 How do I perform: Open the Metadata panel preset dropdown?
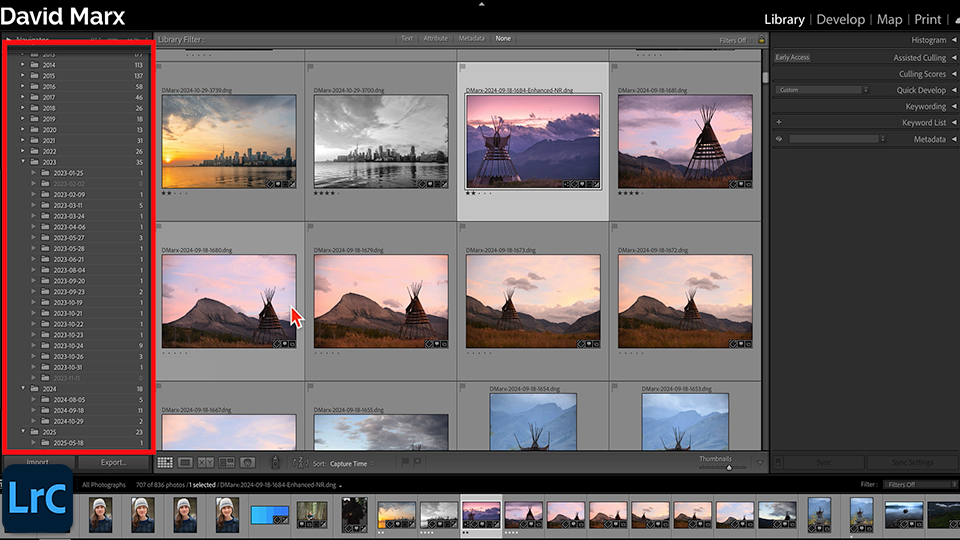click(x=837, y=139)
